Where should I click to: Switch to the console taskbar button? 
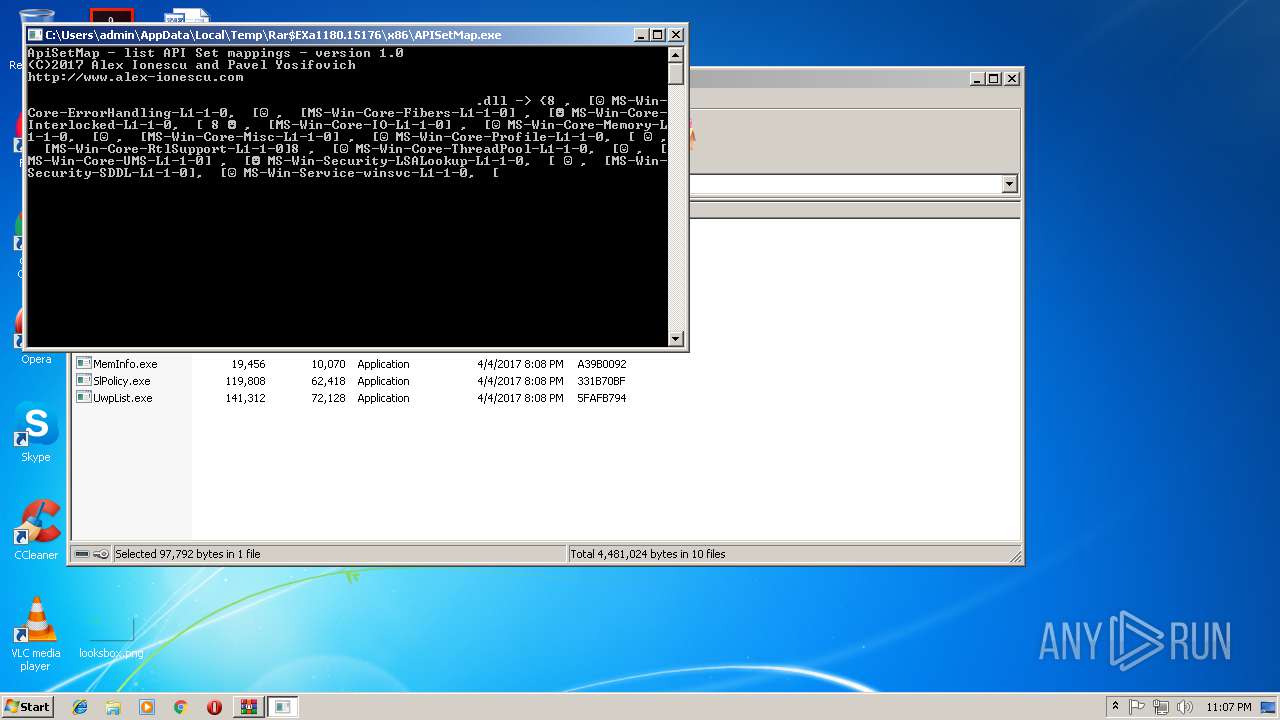coord(283,707)
